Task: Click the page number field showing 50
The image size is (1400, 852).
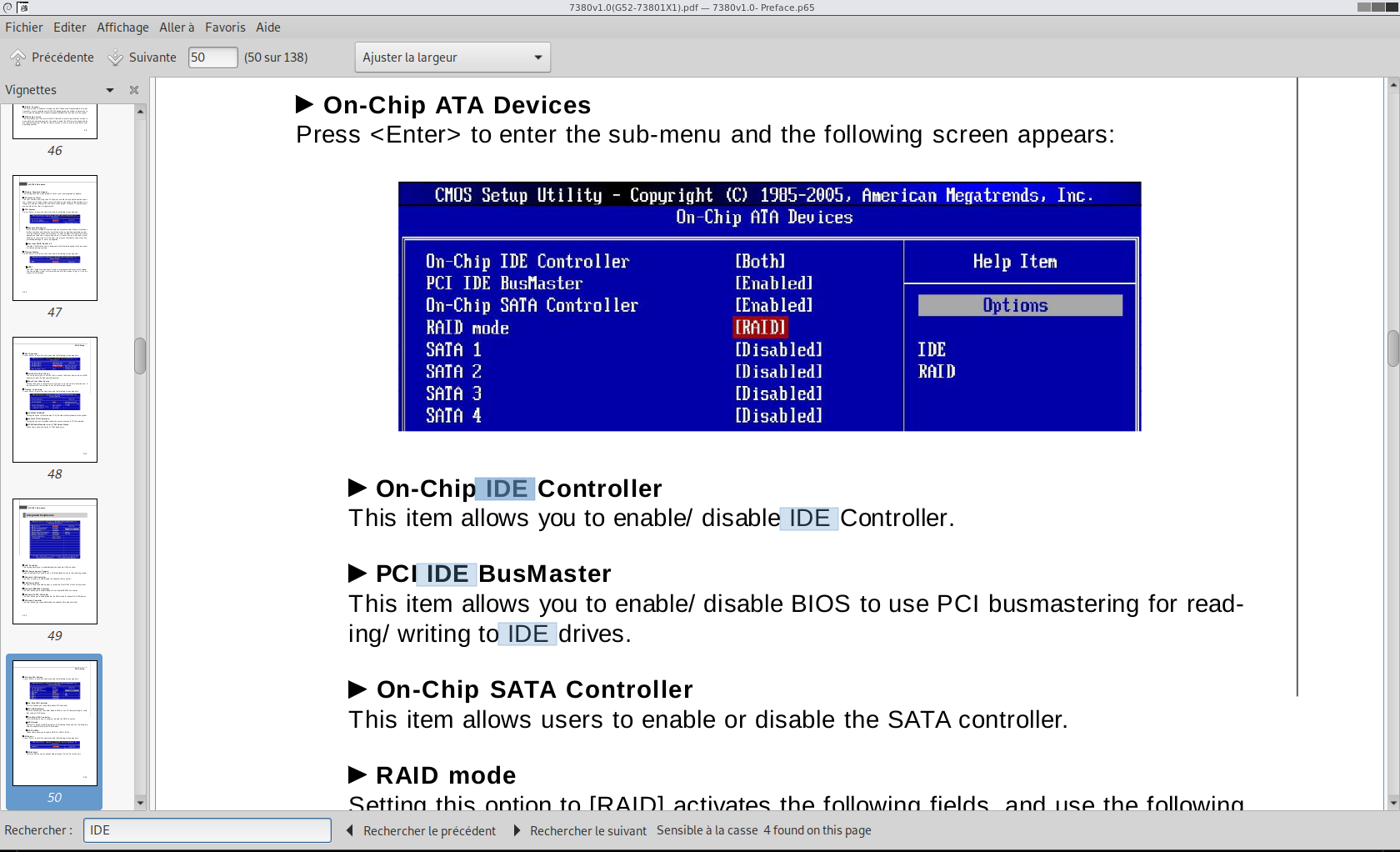Action: [212, 58]
